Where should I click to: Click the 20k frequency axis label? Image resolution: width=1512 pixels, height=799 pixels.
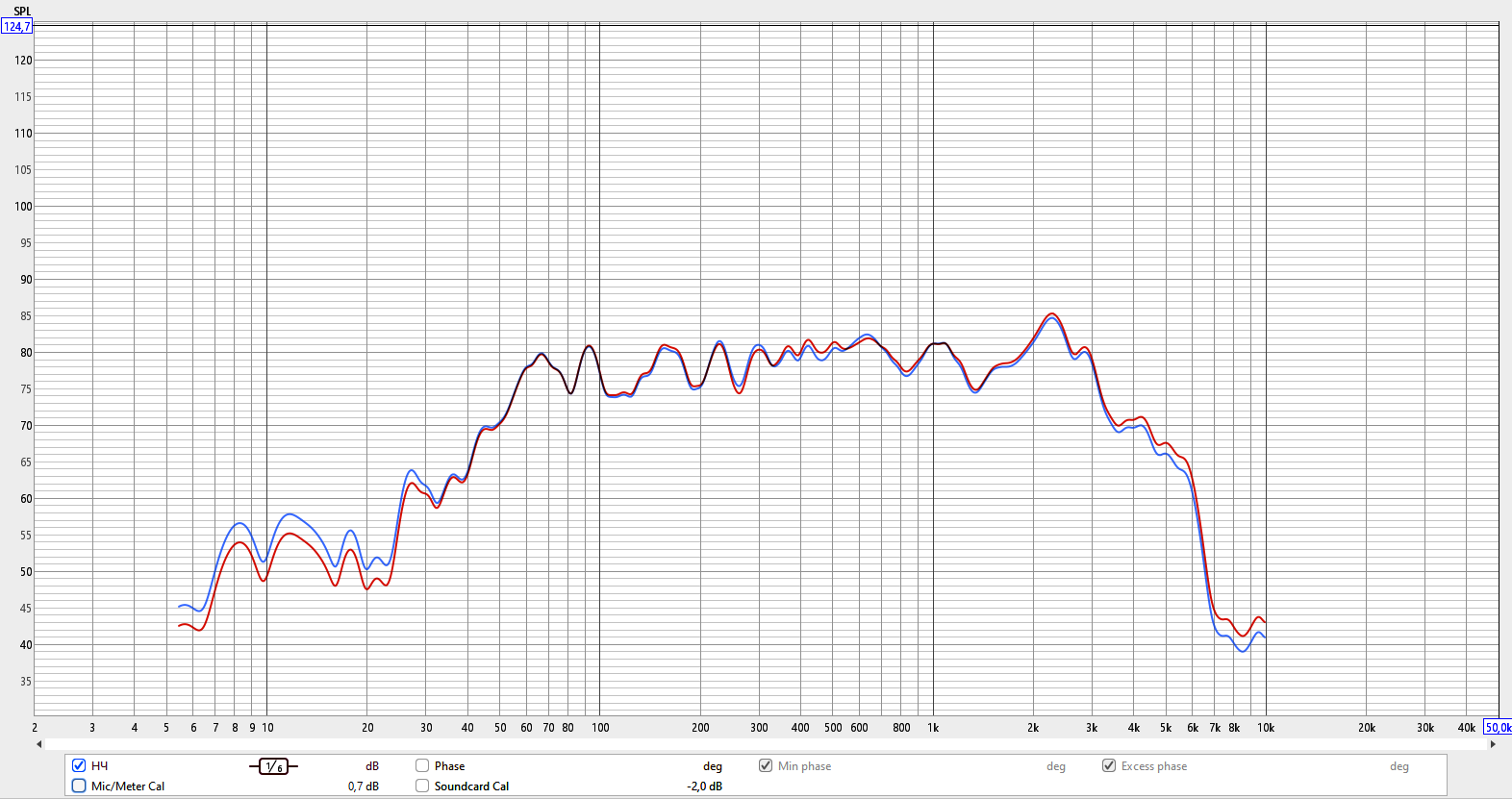tap(1367, 728)
